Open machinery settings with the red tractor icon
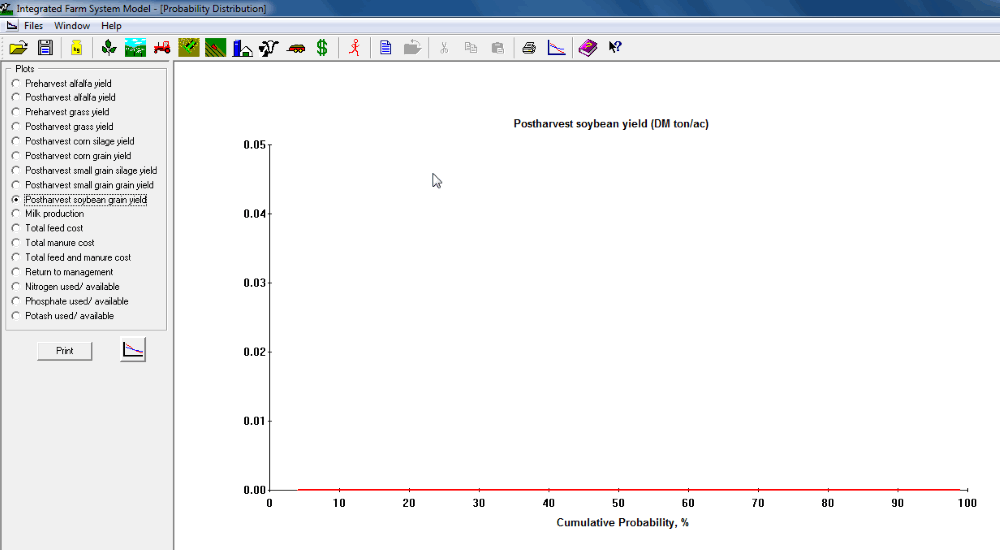 pyautogui.click(x=162, y=48)
